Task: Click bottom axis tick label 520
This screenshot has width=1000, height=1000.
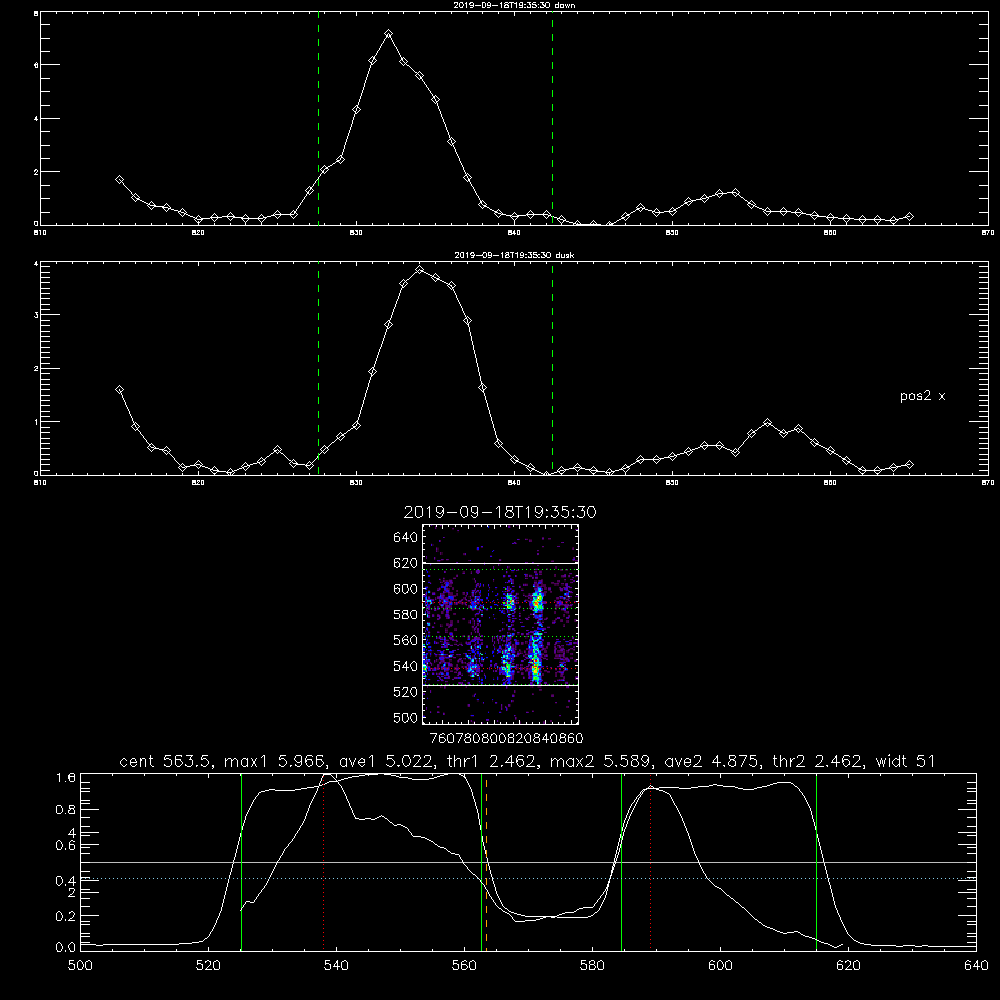Action: pos(208,966)
